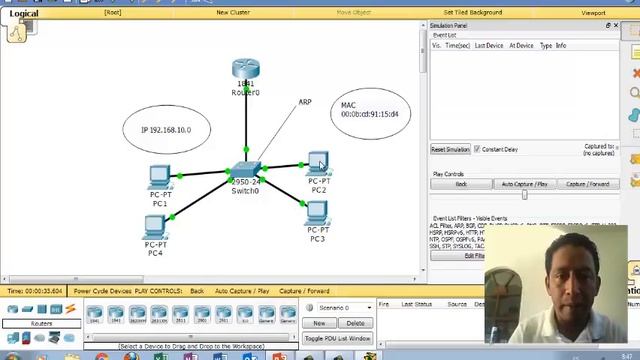Click New Cluster in the top bar
The height and width of the screenshot is (360, 640).
point(233,13)
